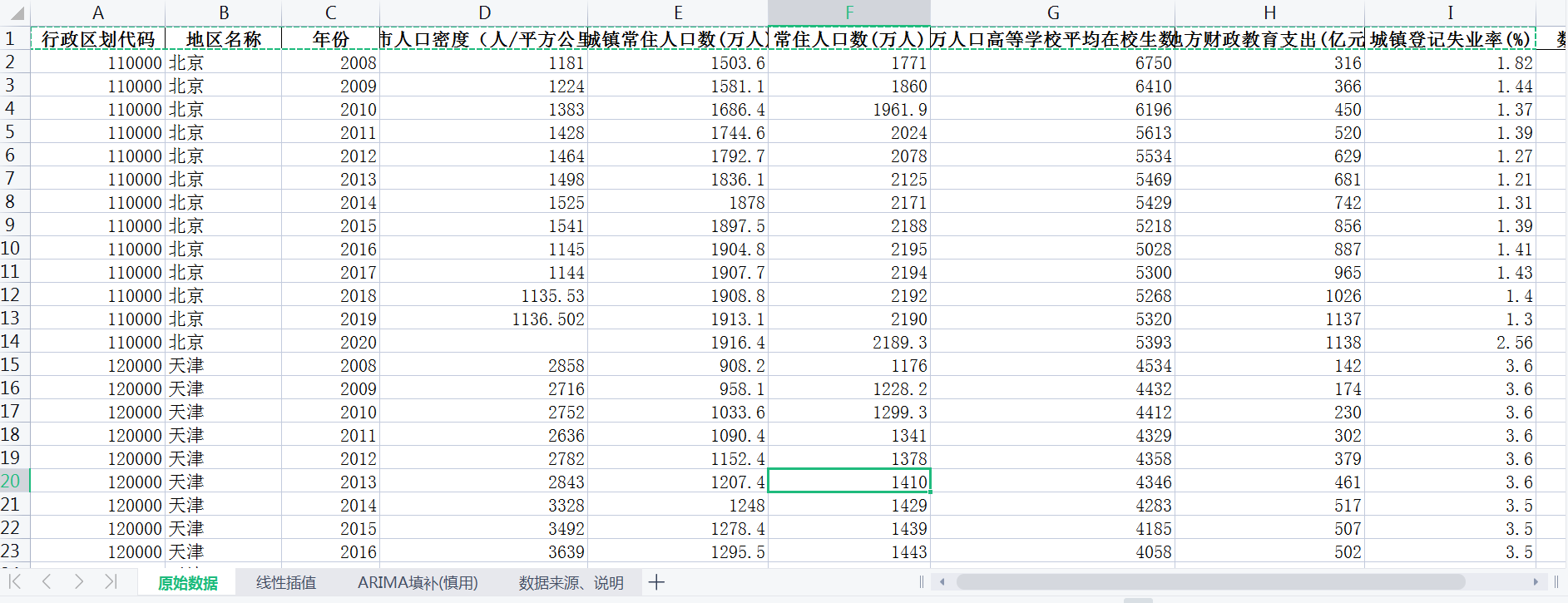
Task: Select column A header
Action: (x=98, y=13)
